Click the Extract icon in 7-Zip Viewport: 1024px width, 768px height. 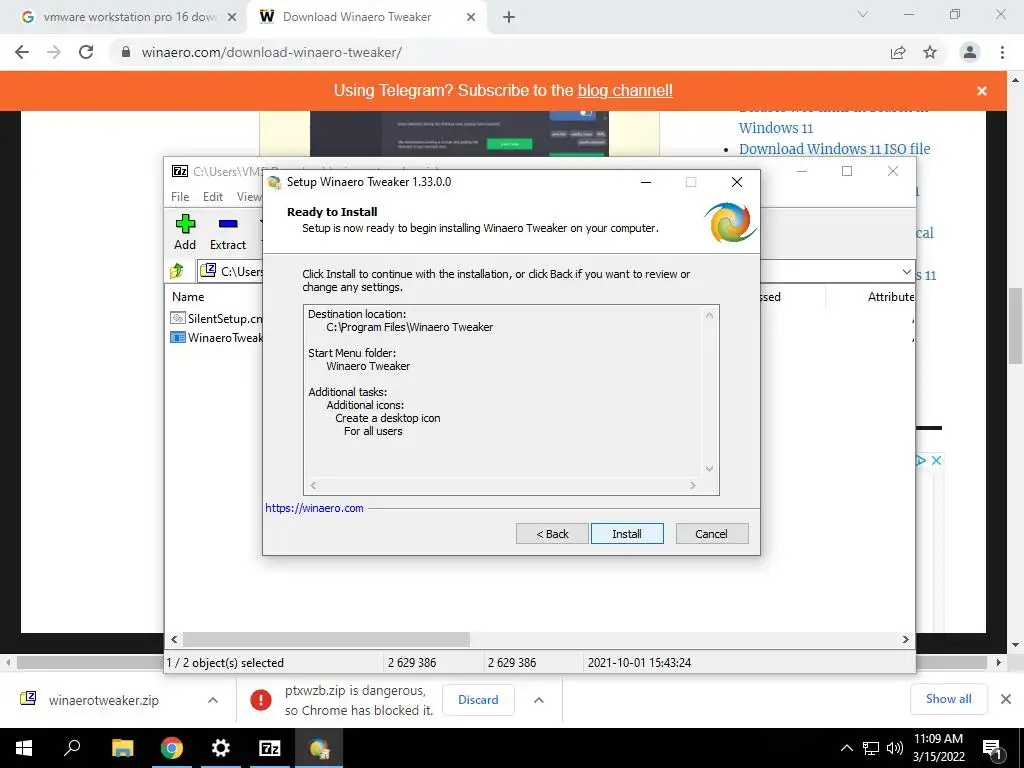(x=227, y=232)
